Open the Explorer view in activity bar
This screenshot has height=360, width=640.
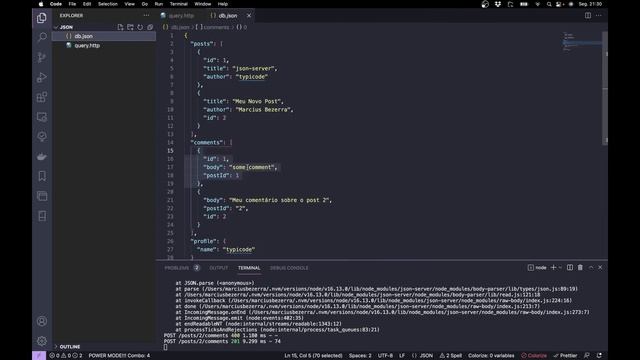(42, 18)
